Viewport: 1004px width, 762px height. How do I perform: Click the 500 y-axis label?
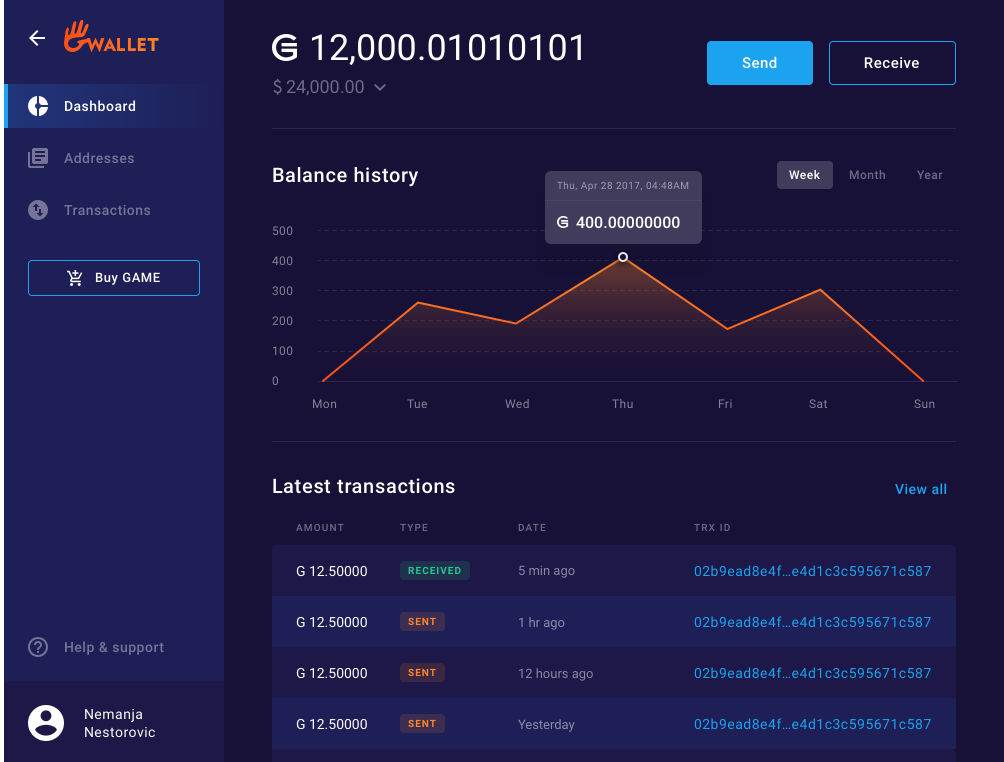pyautogui.click(x=282, y=231)
